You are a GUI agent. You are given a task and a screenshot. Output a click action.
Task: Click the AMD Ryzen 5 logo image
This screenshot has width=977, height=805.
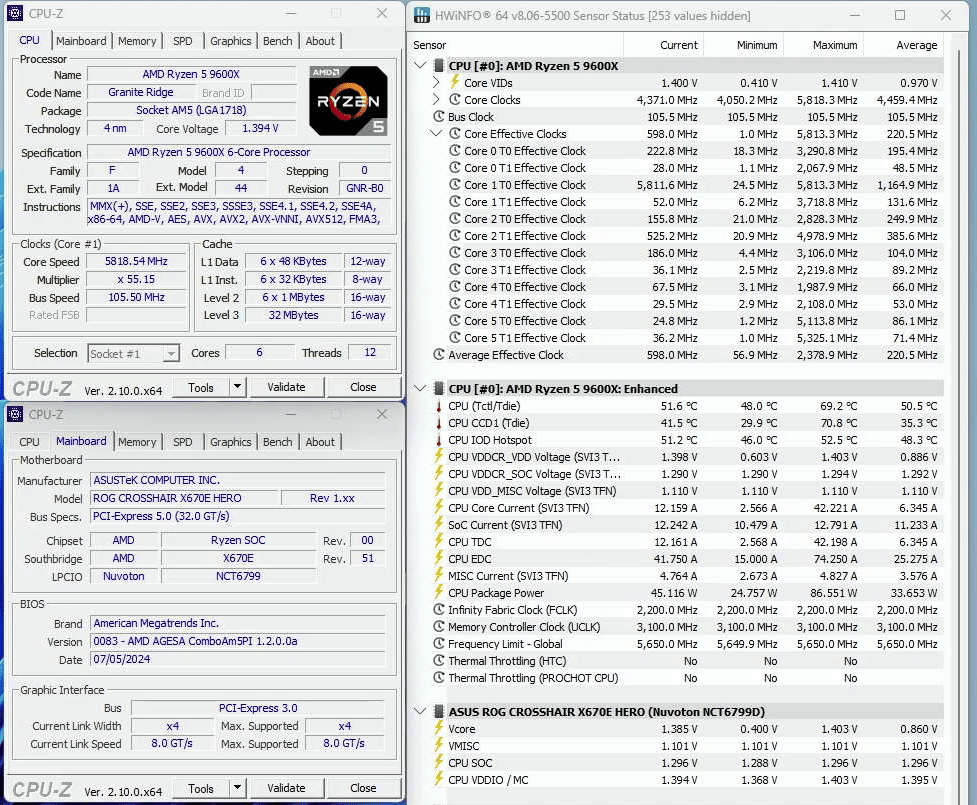coord(348,101)
